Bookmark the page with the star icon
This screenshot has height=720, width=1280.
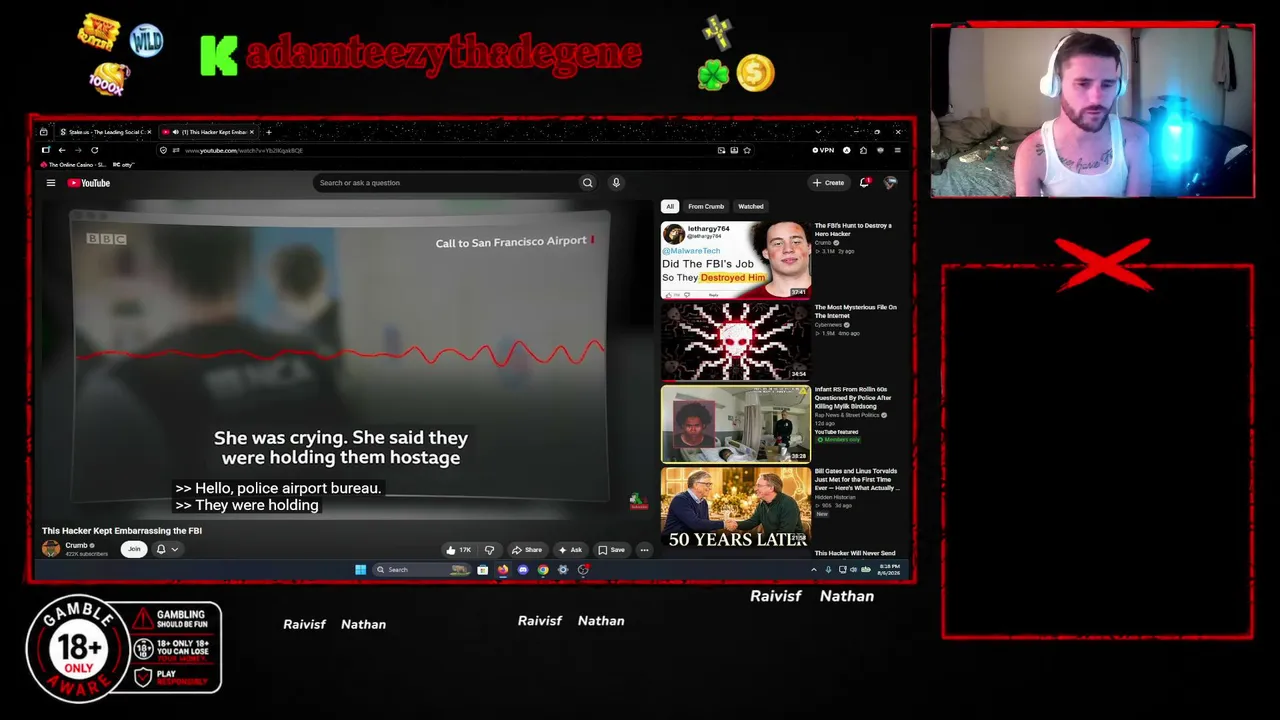tap(747, 150)
